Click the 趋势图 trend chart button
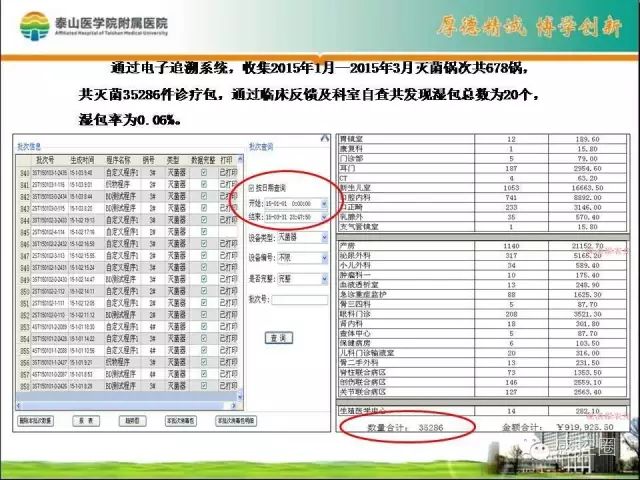Image resolution: width=640 pixels, height=480 pixels. pyautogui.click(x=132, y=421)
